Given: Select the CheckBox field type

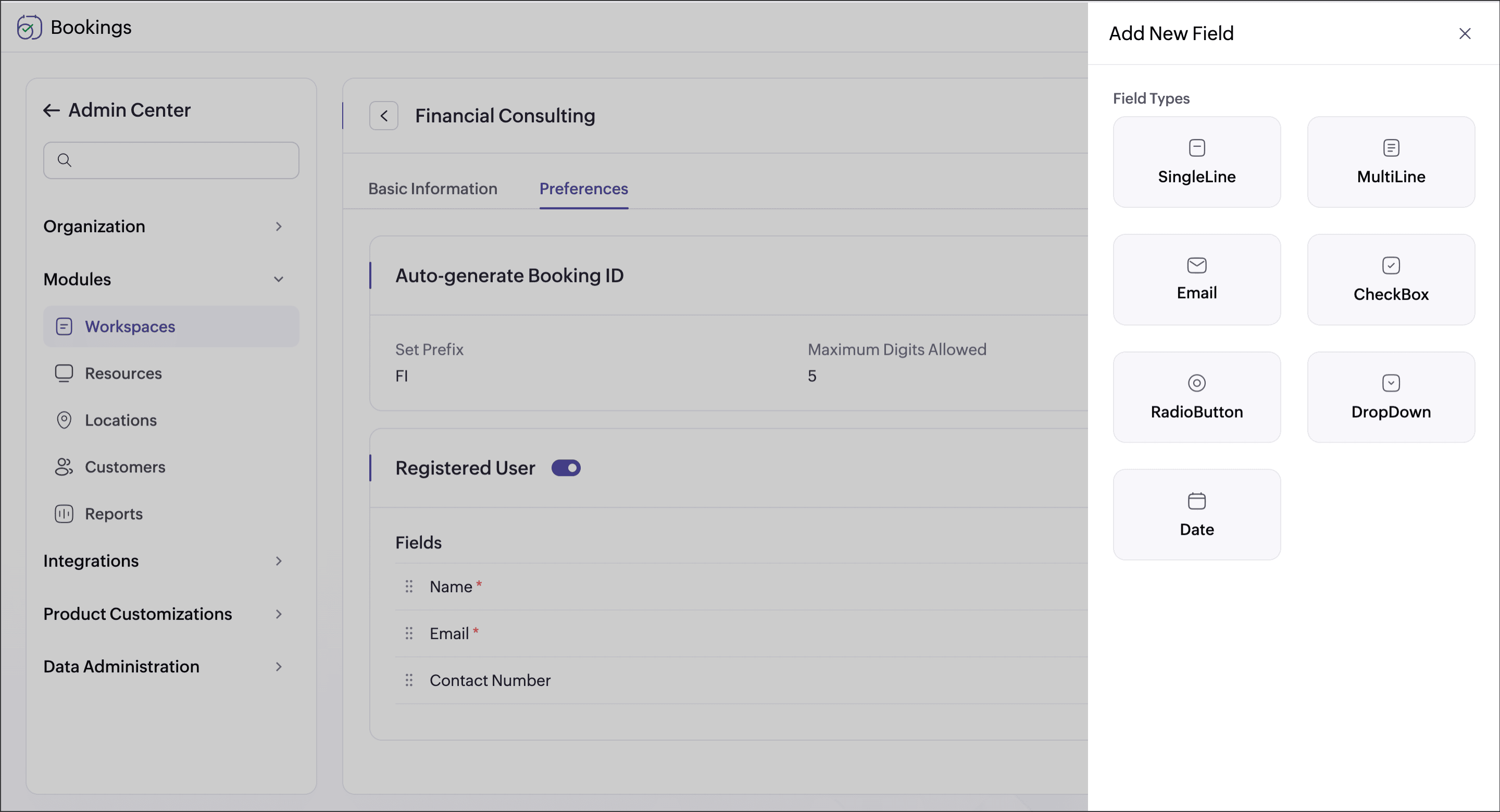Looking at the screenshot, I should 1391,280.
